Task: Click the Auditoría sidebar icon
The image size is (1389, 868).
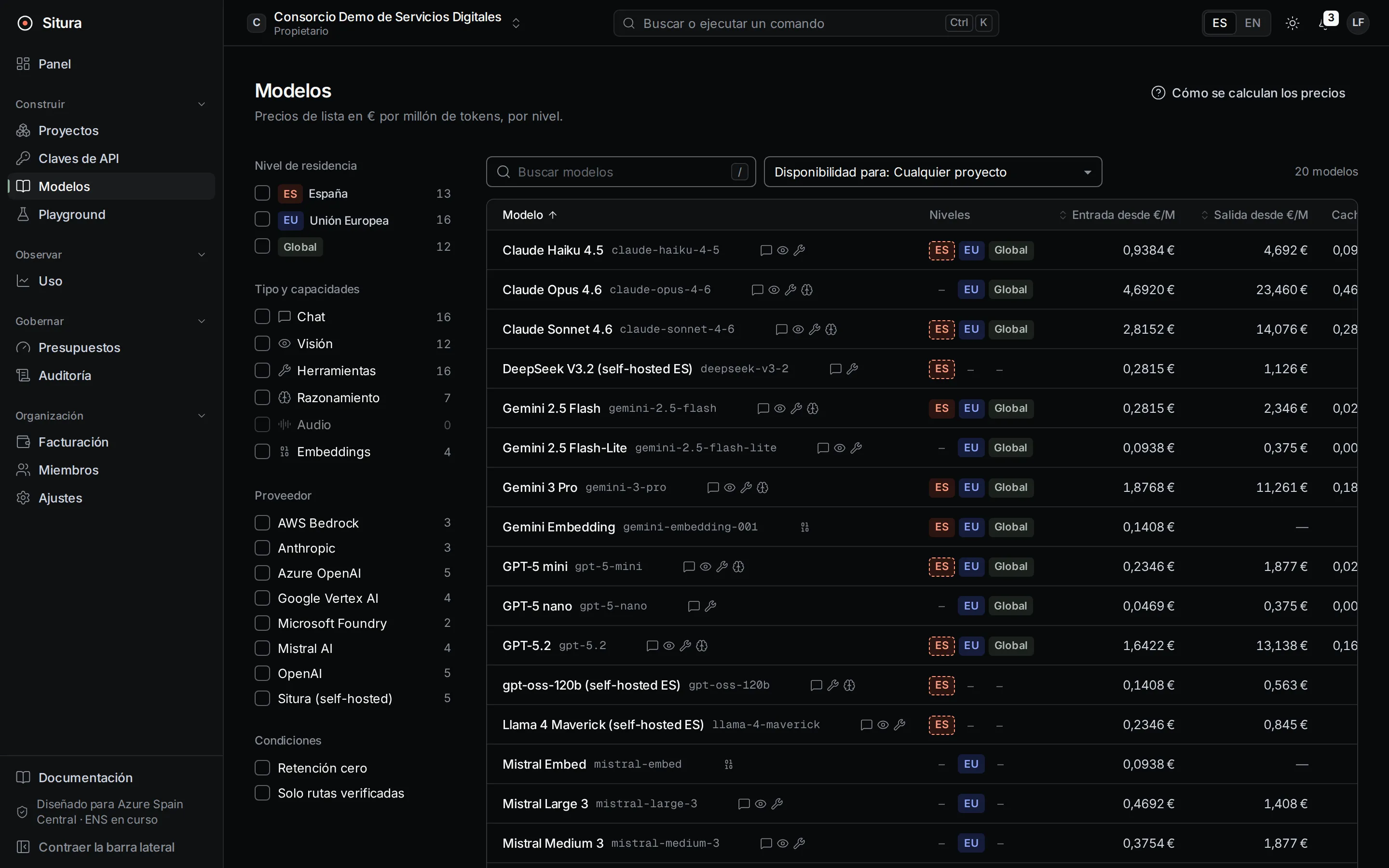Action: 23,375
